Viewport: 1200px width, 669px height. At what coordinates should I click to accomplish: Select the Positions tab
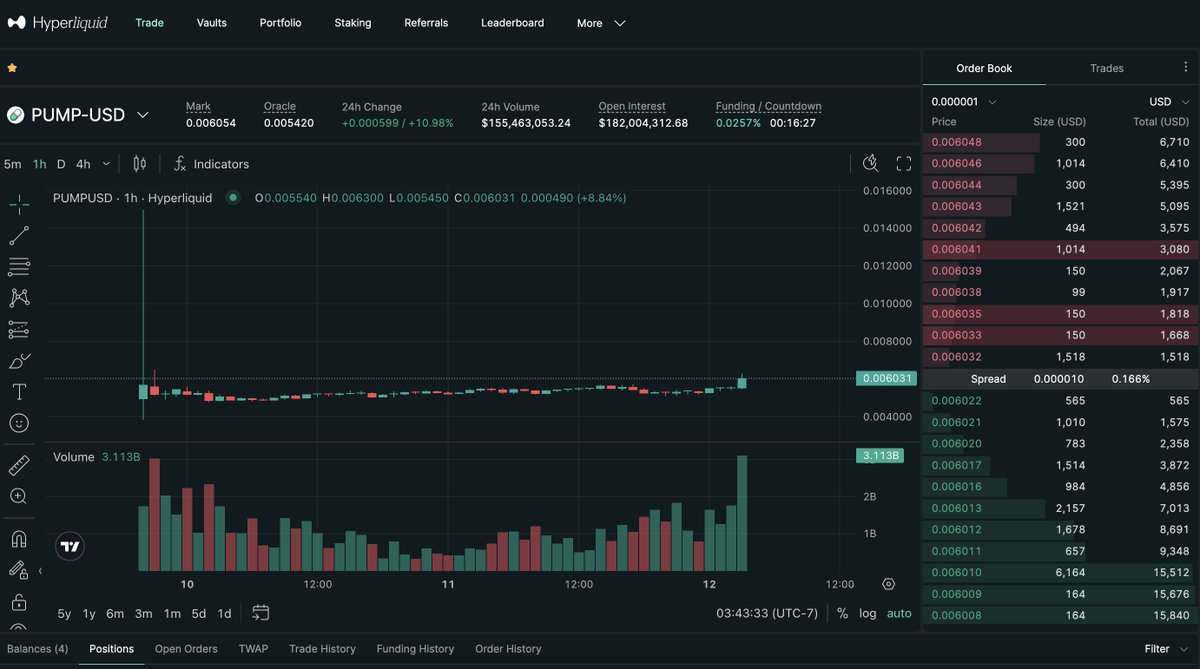111,649
